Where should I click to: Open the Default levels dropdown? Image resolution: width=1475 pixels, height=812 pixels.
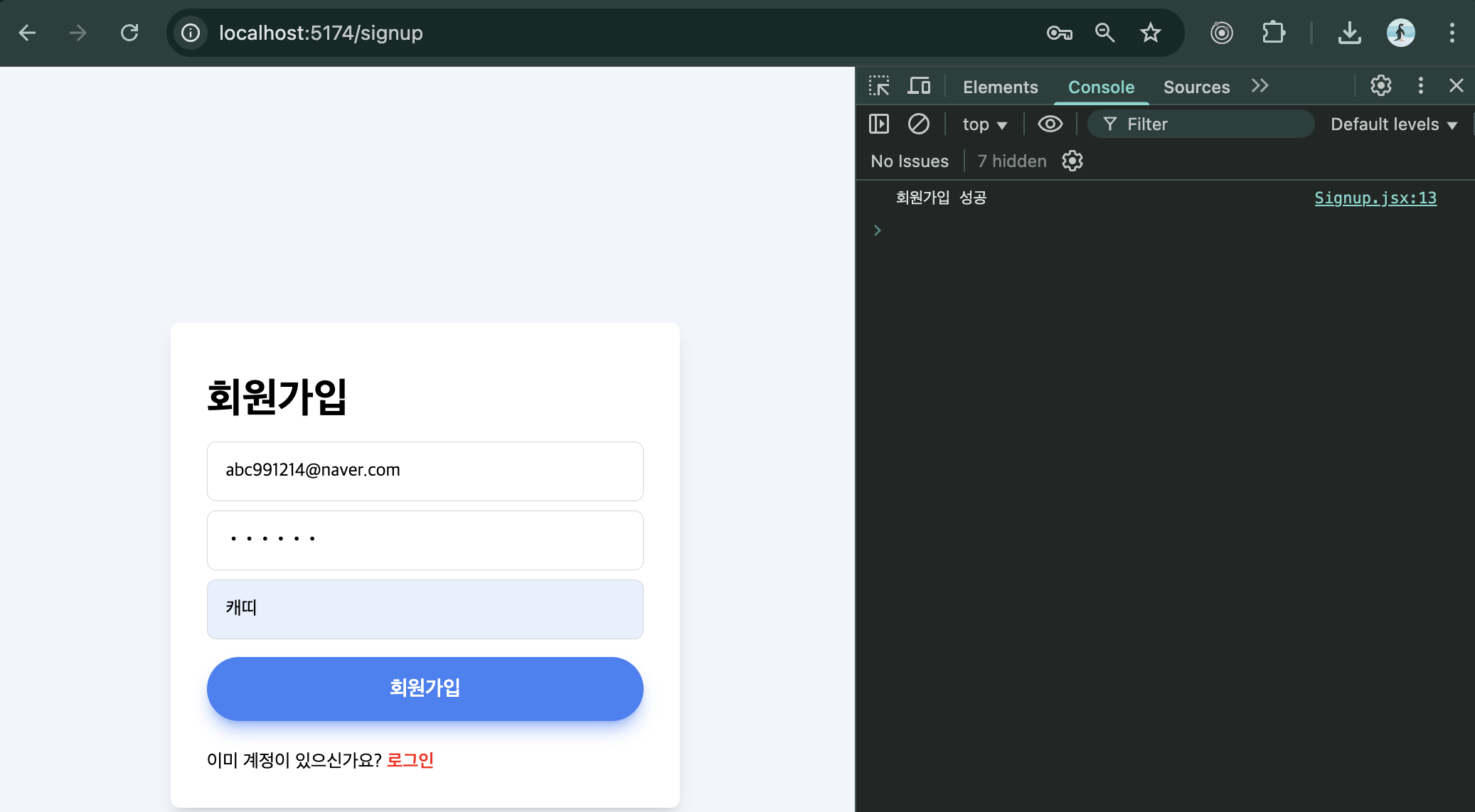(x=1393, y=124)
